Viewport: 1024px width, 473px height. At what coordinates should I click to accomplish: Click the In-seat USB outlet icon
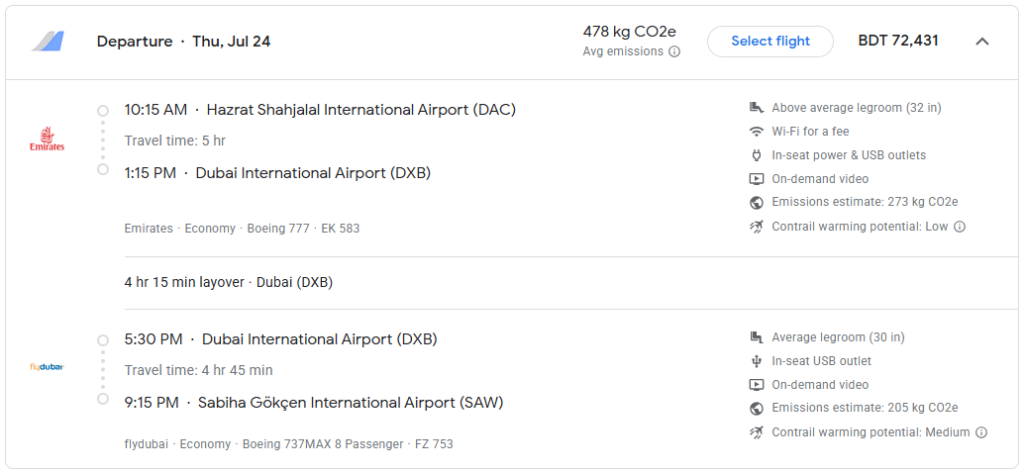coord(756,361)
